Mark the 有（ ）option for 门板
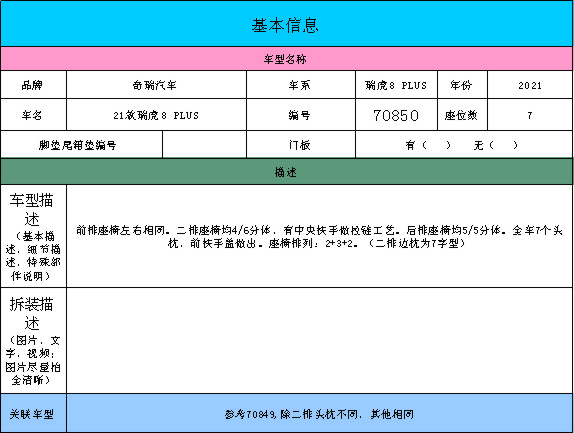 pos(428,145)
